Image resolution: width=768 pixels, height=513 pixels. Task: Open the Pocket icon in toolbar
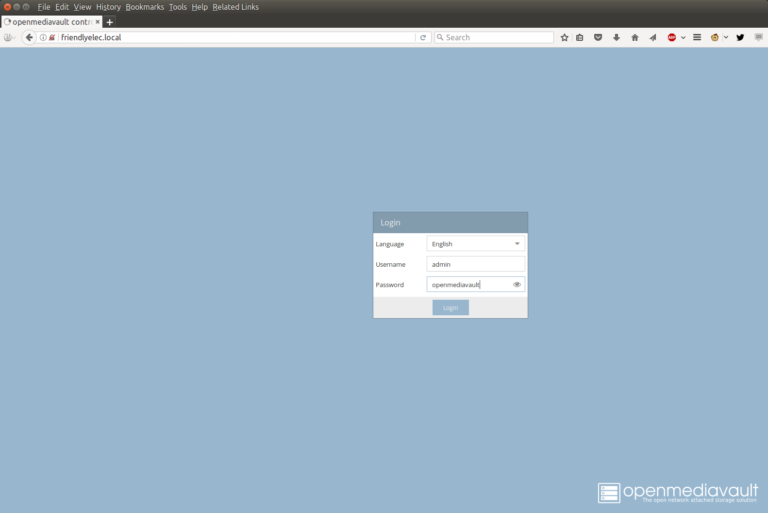click(598, 37)
